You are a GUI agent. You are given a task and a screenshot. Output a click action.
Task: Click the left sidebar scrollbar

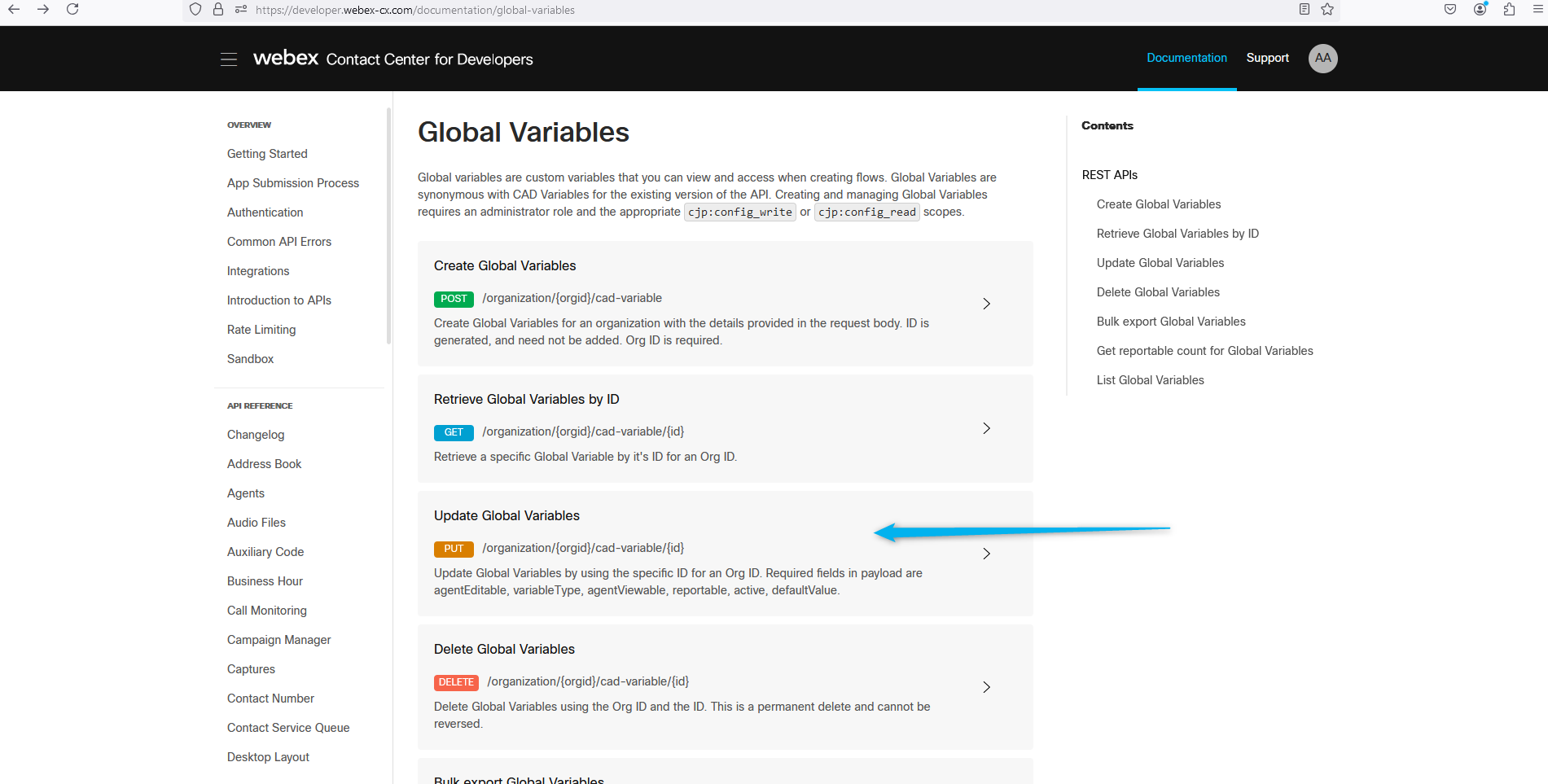(388, 226)
